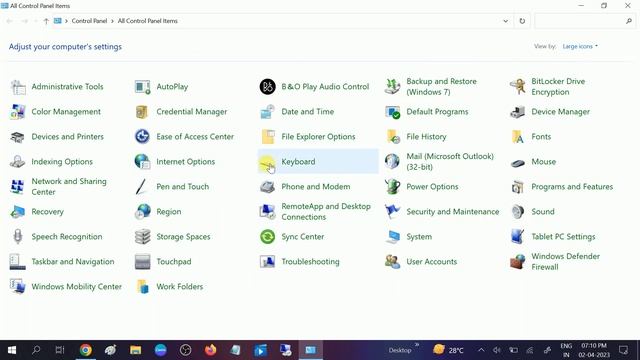Open the File Explorer Options icon
The image size is (640, 360).
point(267,137)
